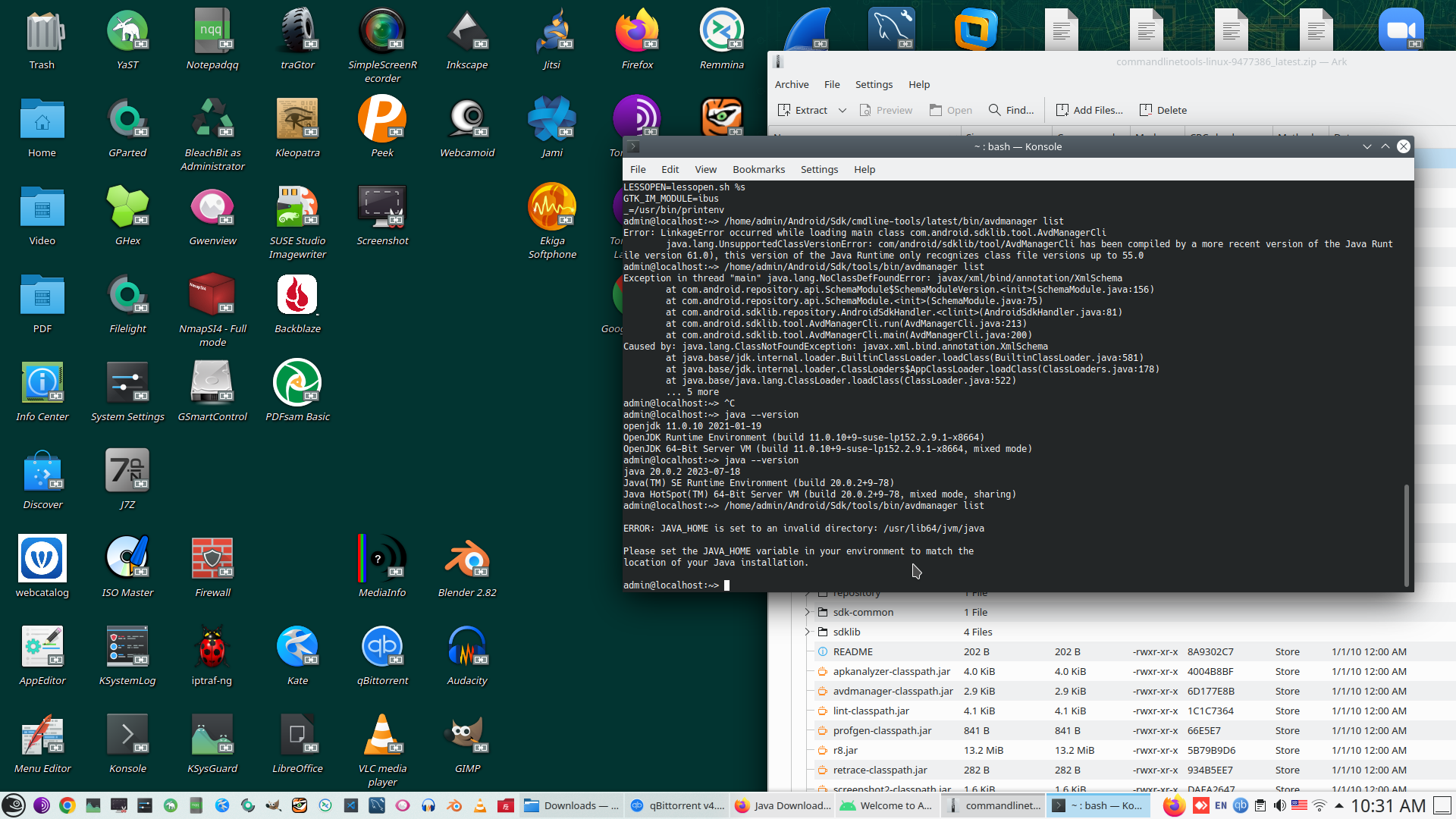Open the Extract dropdown arrow
The height and width of the screenshot is (819, 1456).
pyautogui.click(x=842, y=110)
